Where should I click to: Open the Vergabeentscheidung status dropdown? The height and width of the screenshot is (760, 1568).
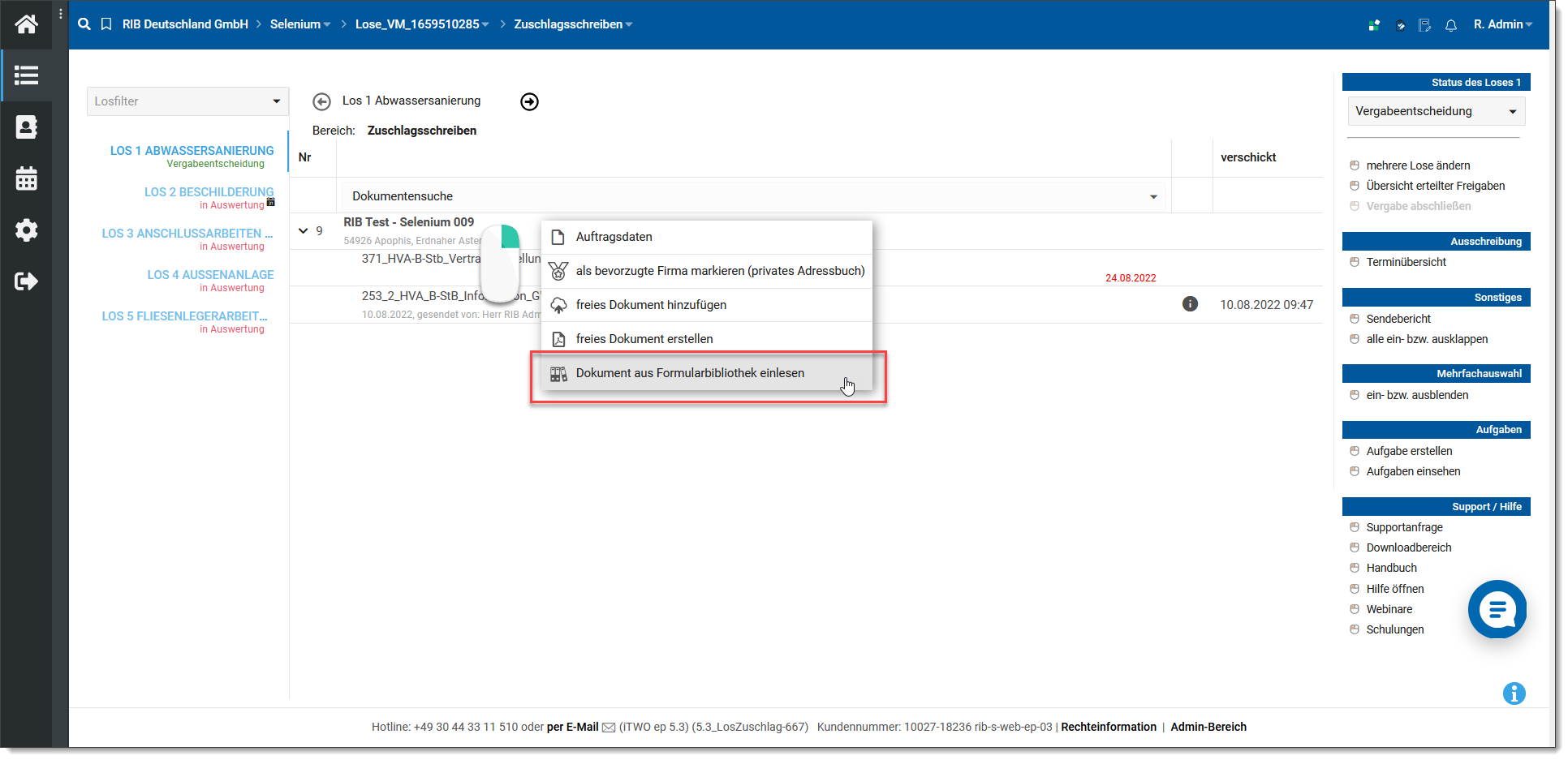1436,111
